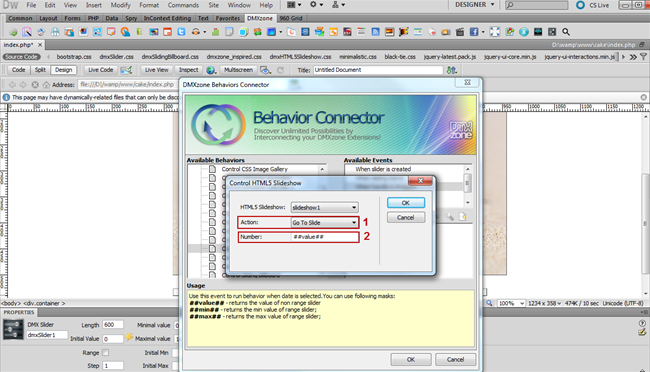Click the address bar Back arrow
The image size is (650, 372).
(12, 85)
